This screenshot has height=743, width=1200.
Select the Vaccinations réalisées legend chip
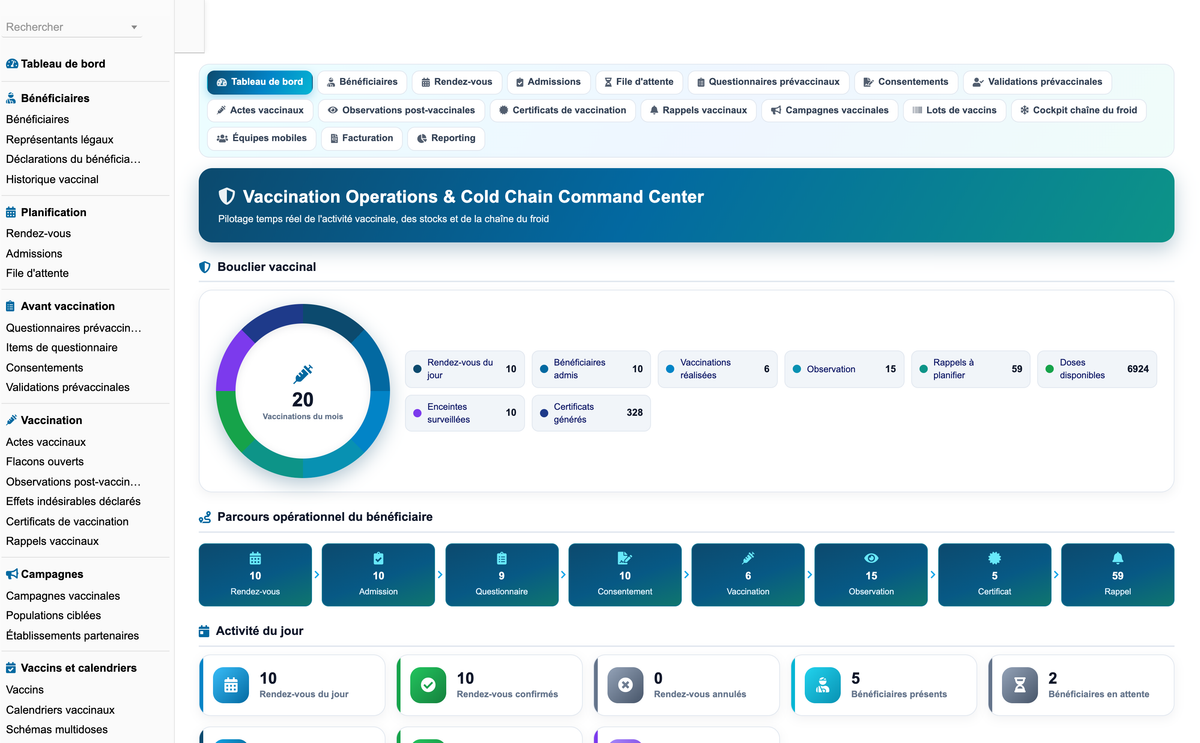tap(717, 369)
